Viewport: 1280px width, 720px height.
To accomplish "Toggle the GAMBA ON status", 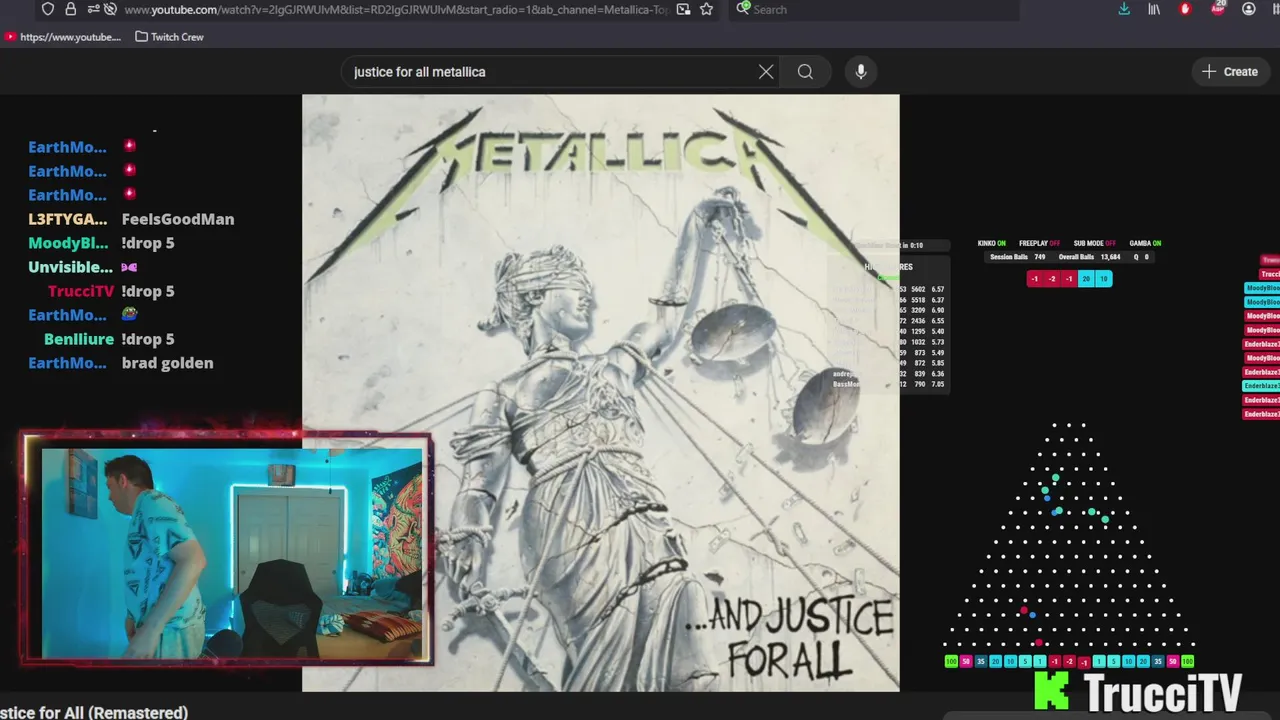I will click(1145, 243).
